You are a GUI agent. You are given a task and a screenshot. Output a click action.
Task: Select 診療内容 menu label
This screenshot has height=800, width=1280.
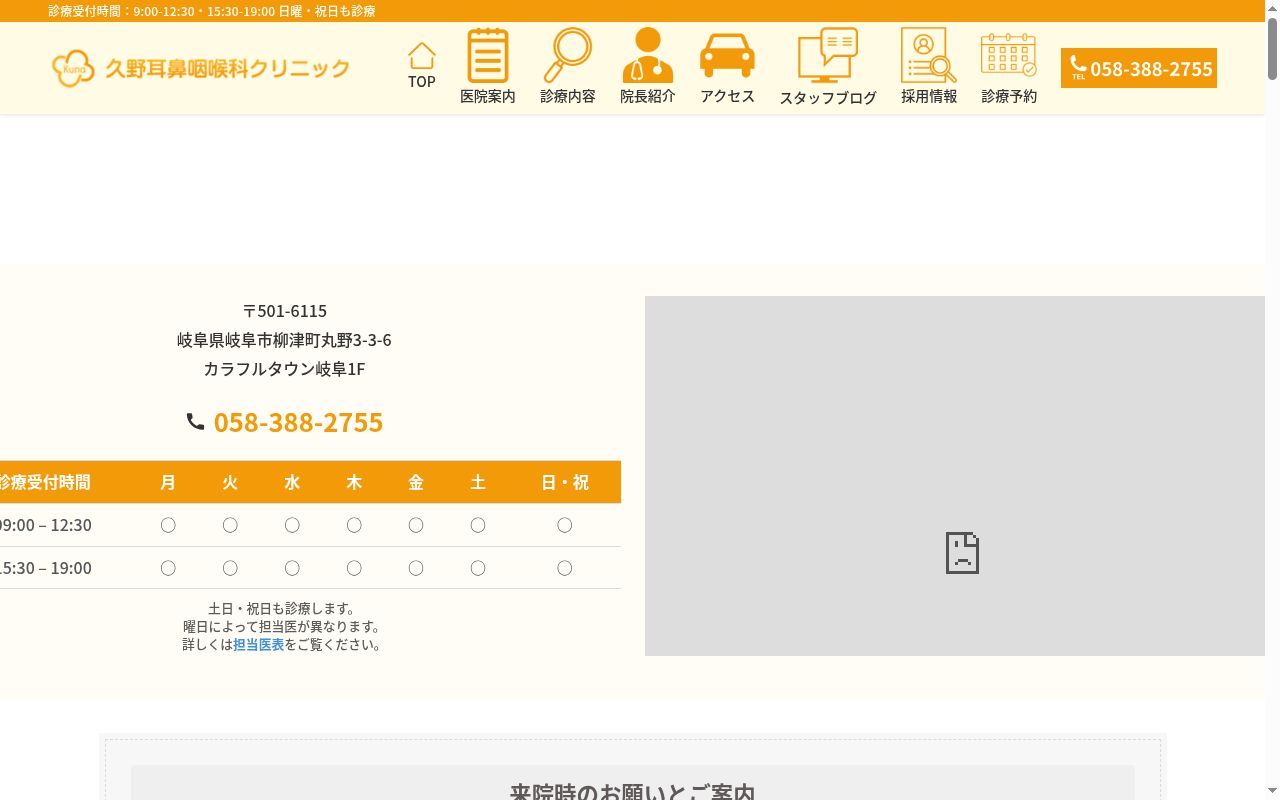(x=567, y=97)
